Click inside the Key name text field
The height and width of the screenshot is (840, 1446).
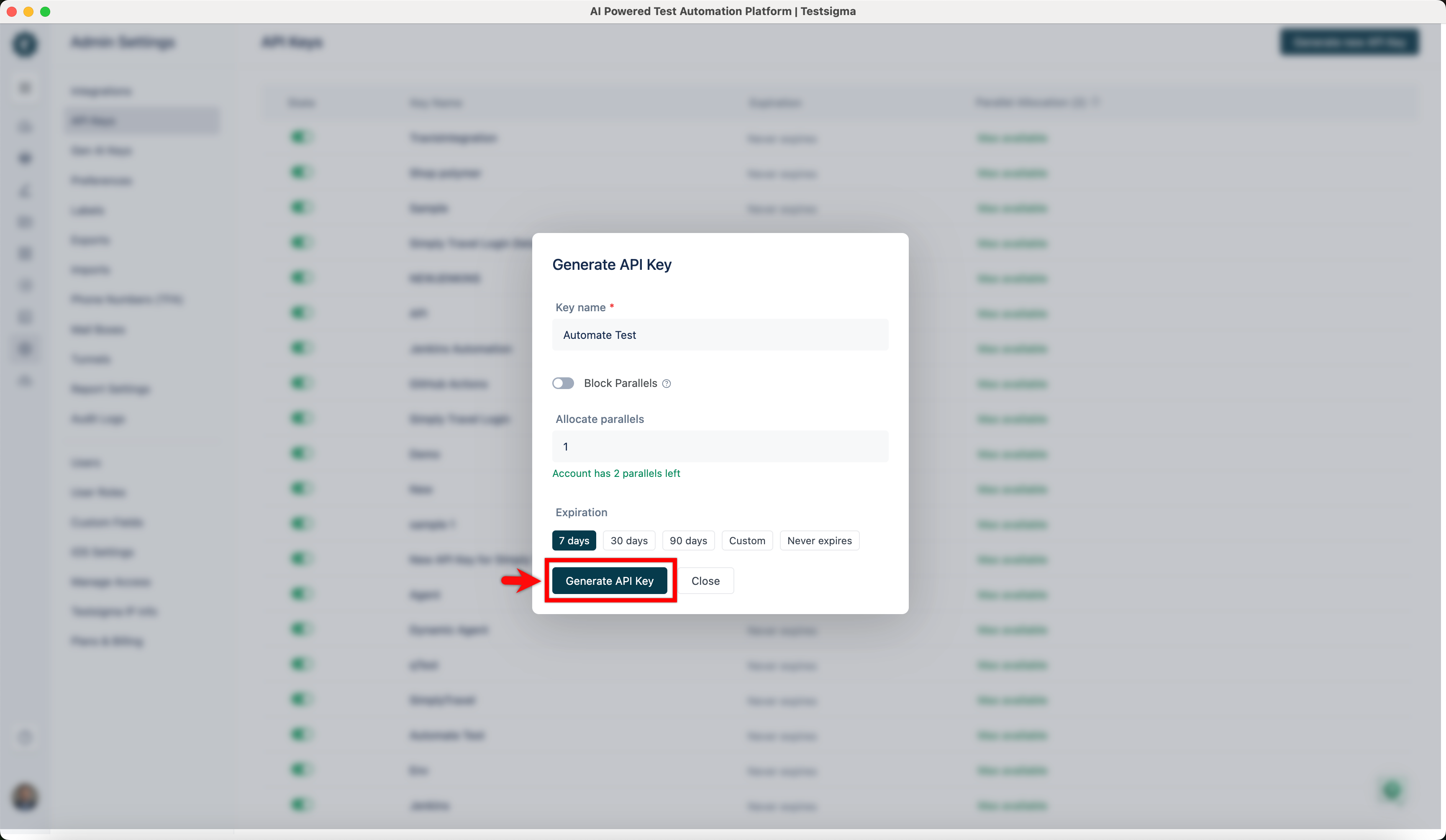tap(720, 335)
